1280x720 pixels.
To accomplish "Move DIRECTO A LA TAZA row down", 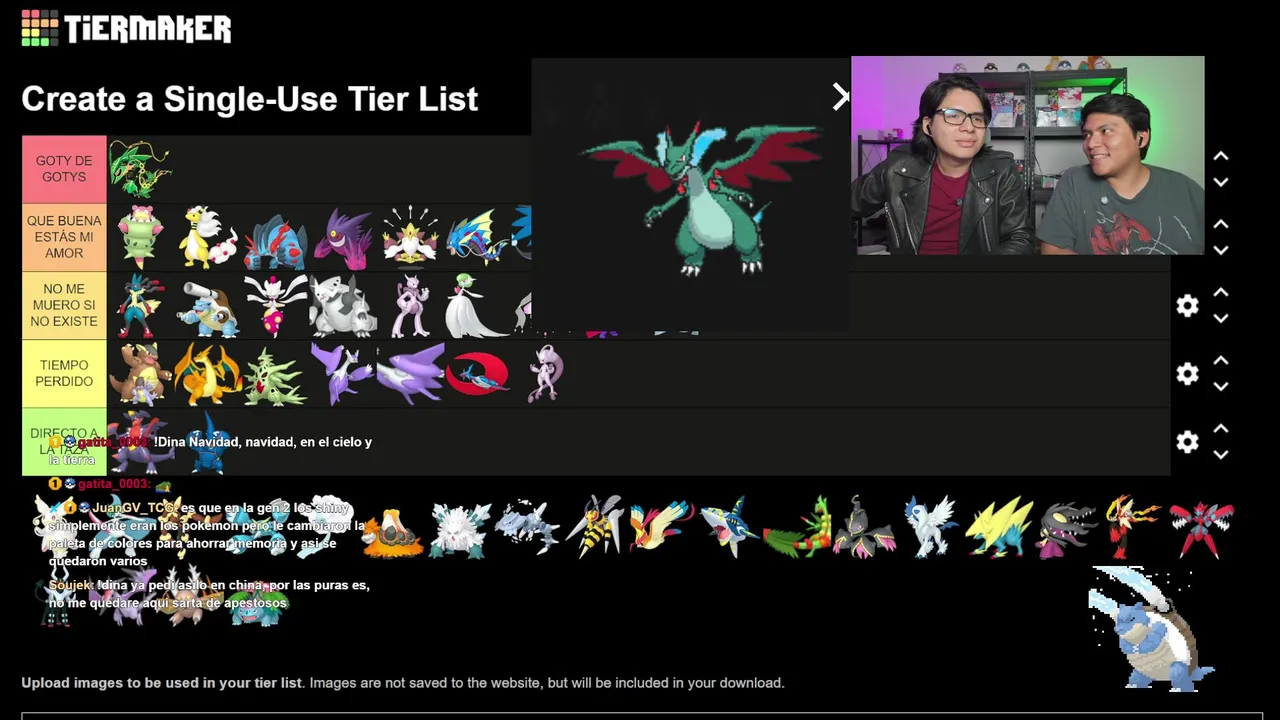I will [1221, 454].
